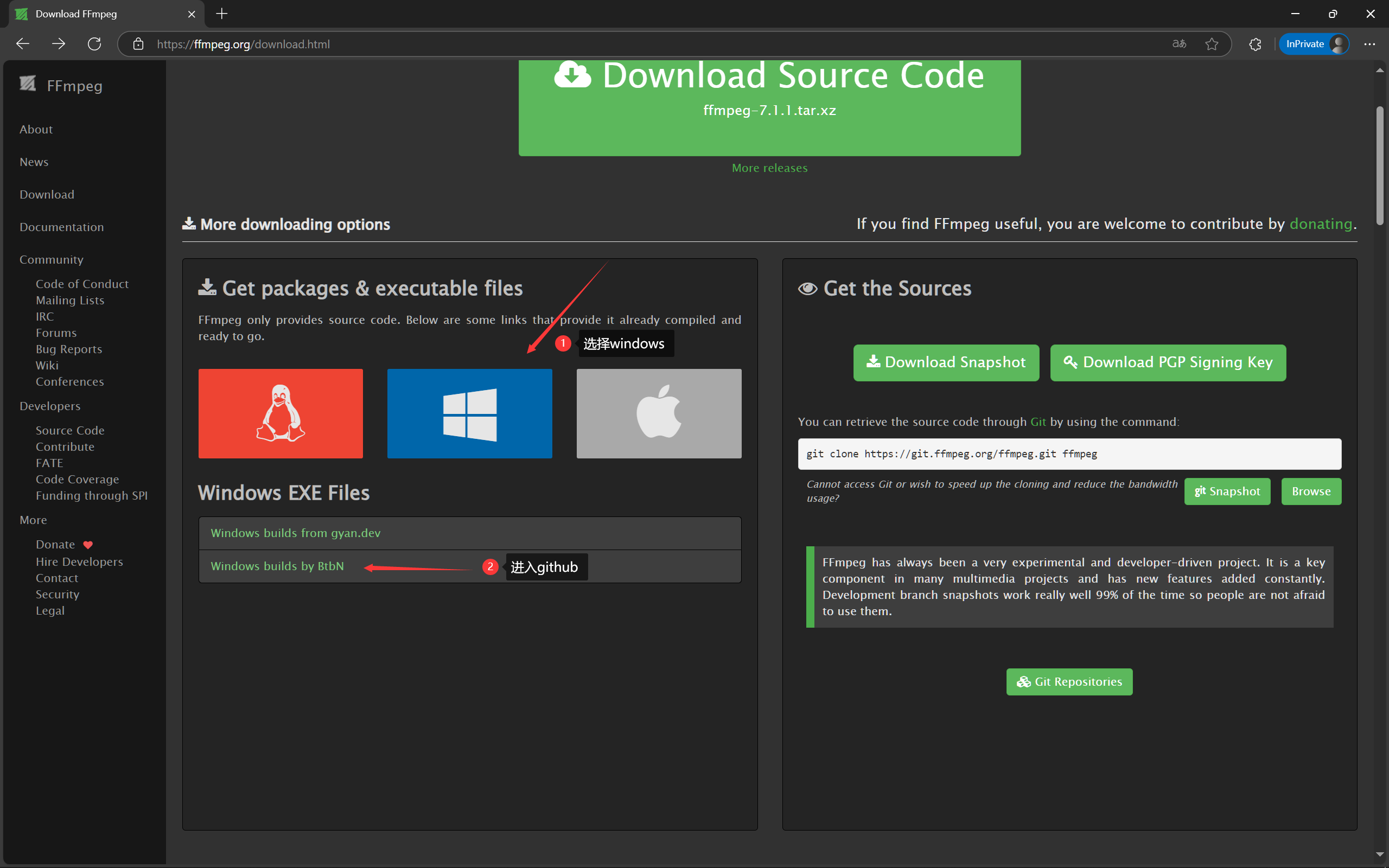
Task: Click the site lock icon in address bar
Action: 138,44
